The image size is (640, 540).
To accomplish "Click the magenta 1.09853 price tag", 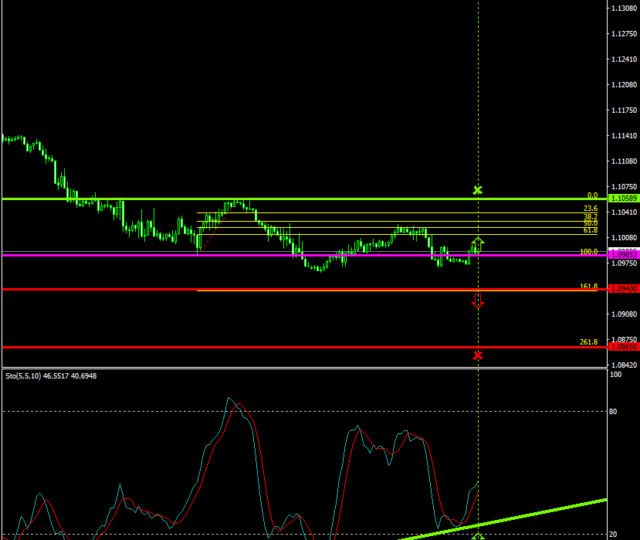I will pyautogui.click(x=622, y=256).
